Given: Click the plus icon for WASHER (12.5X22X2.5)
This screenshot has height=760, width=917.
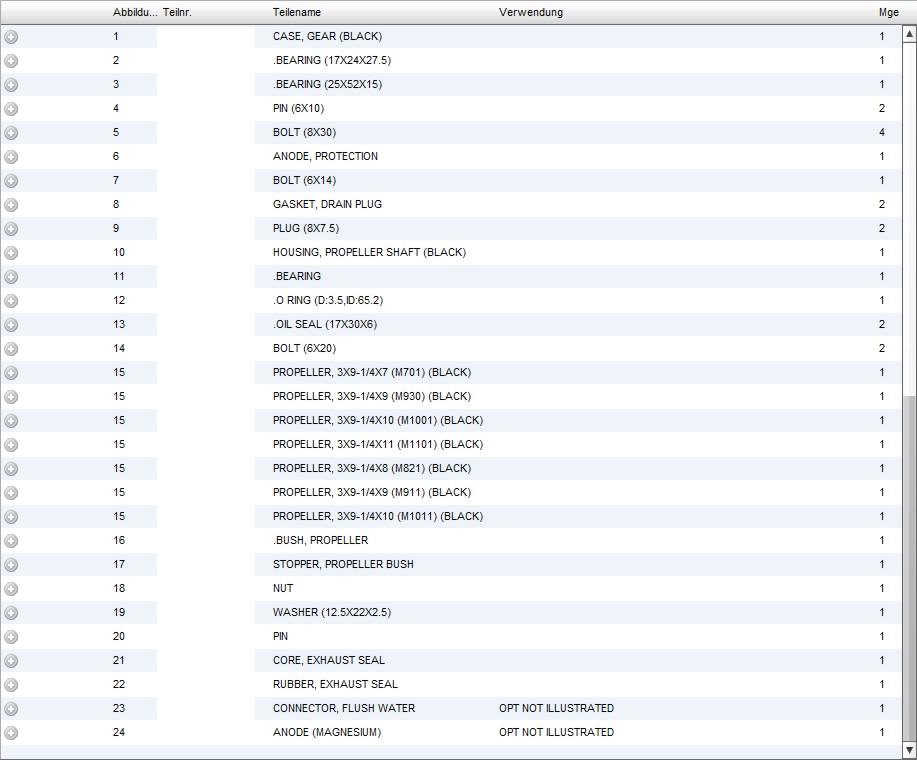Looking at the screenshot, I should click(11, 613).
